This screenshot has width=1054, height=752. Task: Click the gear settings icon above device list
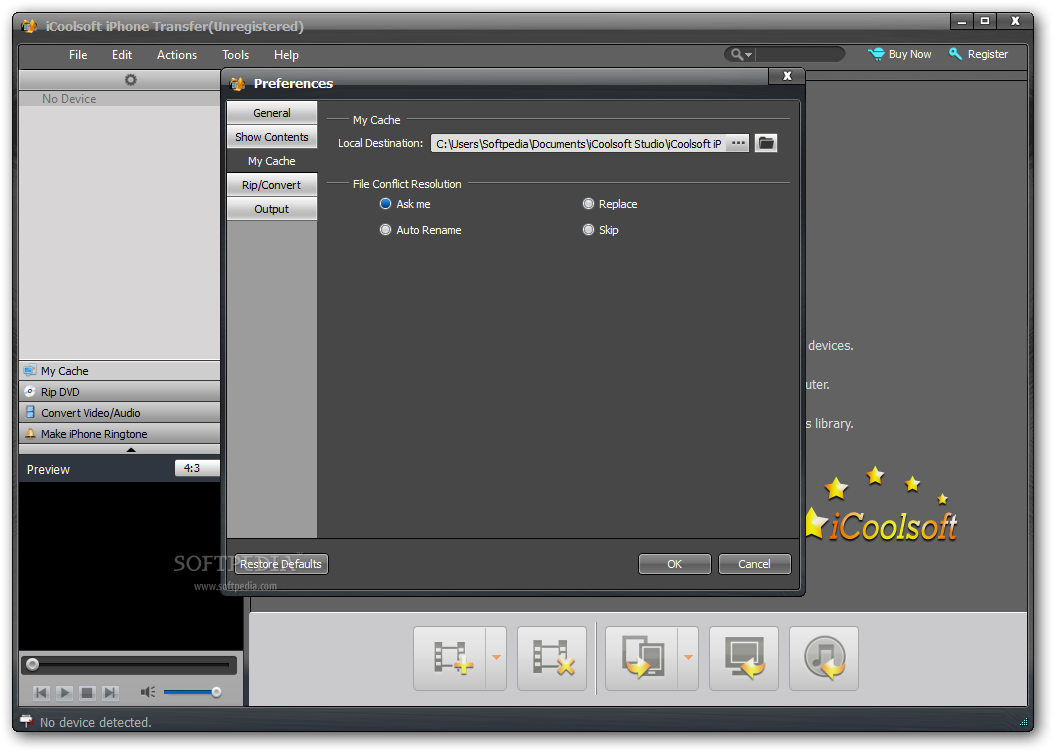[x=130, y=80]
